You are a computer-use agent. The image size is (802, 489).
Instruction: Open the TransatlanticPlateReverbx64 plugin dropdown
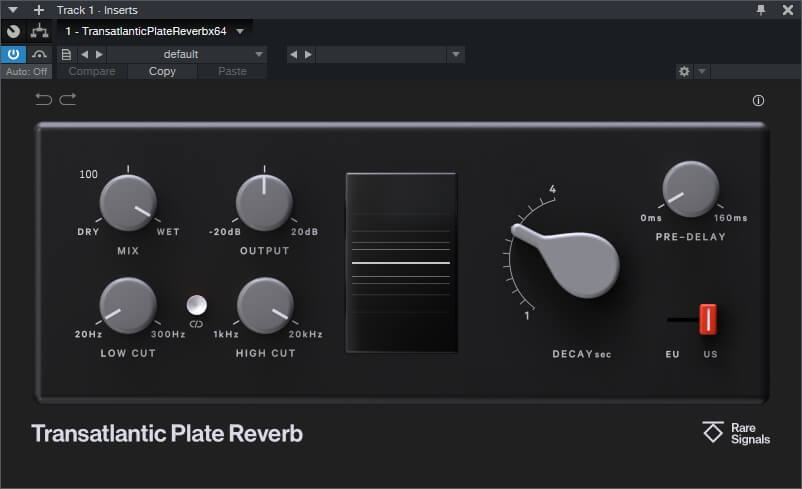[x=240, y=31]
